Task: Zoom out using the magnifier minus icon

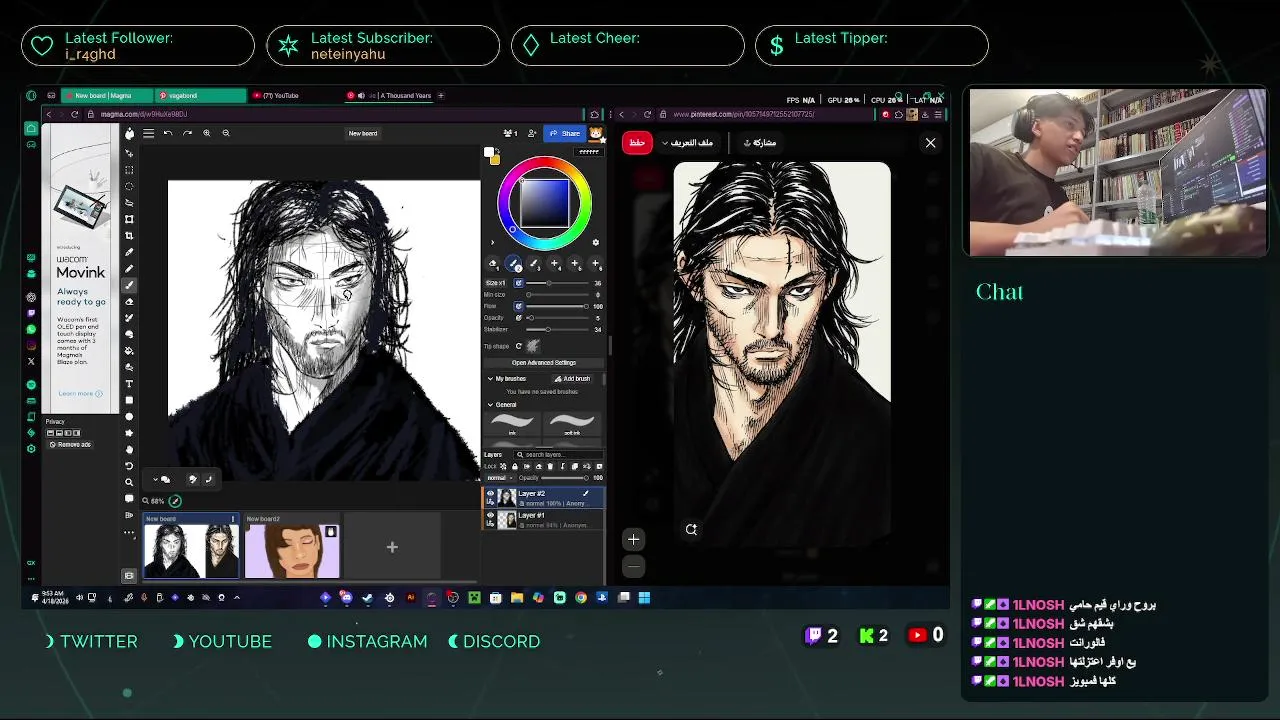Action: 226,133
